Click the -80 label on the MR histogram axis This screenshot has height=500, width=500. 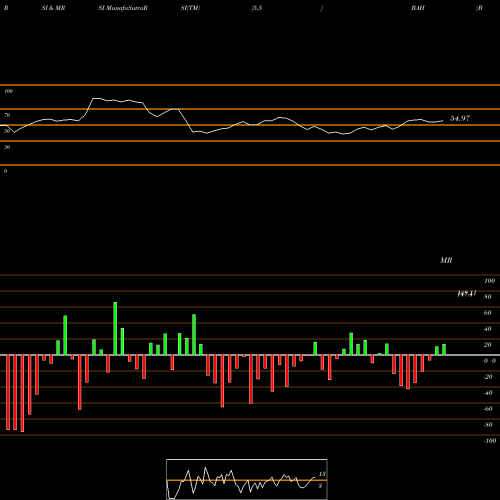tap(488, 425)
